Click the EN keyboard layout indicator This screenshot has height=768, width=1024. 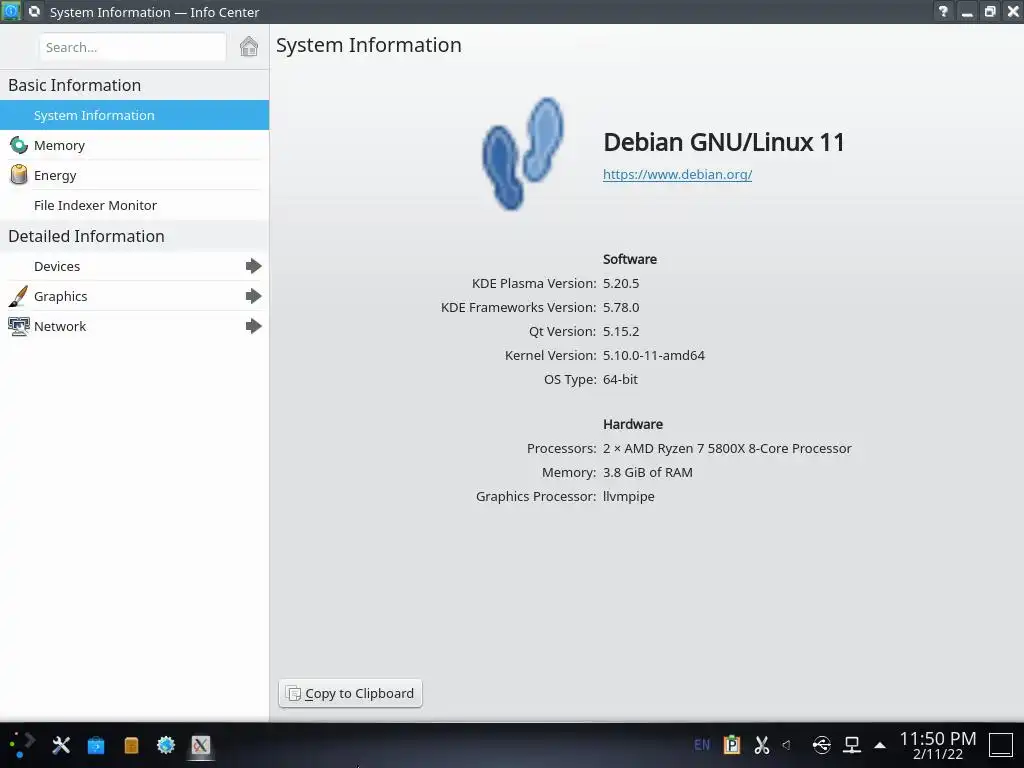(x=702, y=744)
